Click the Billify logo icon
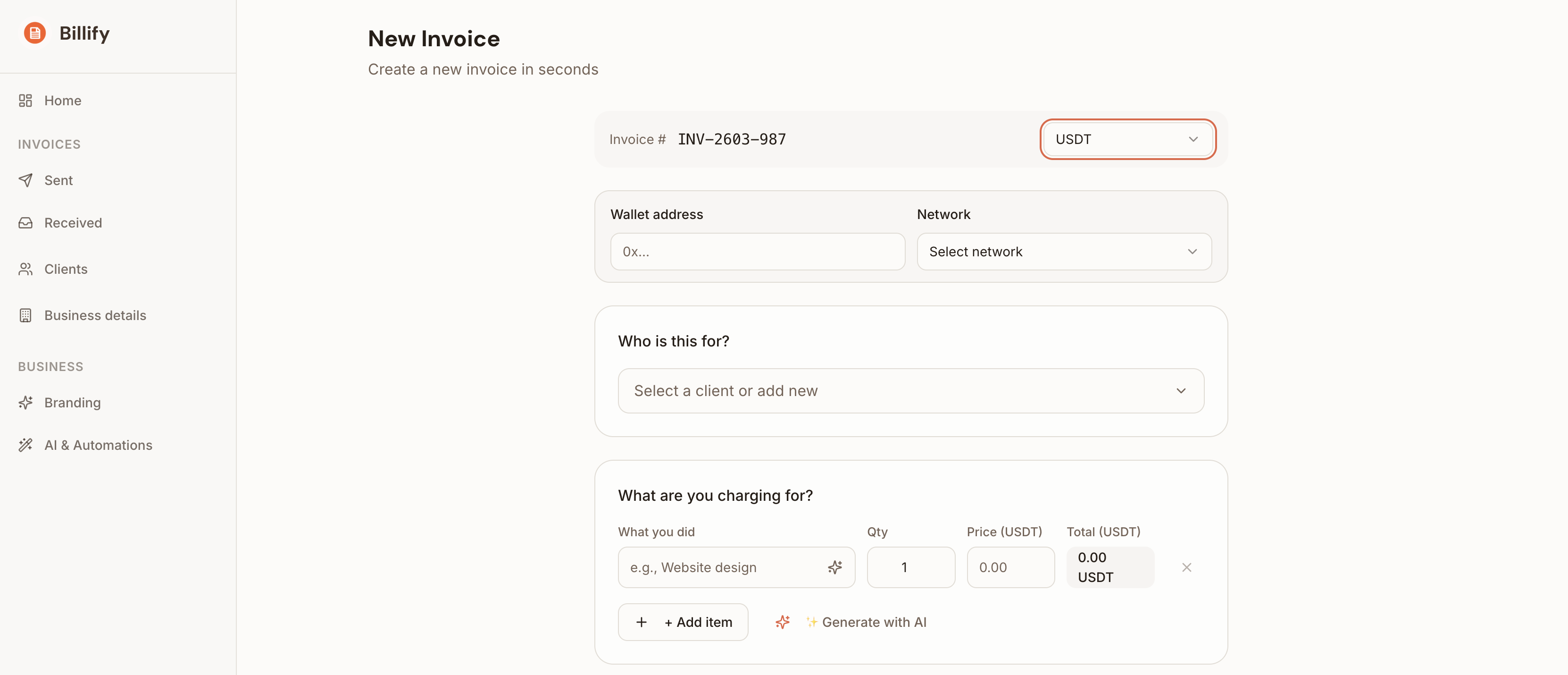This screenshot has width=1568, height=675. click(35, 33)
